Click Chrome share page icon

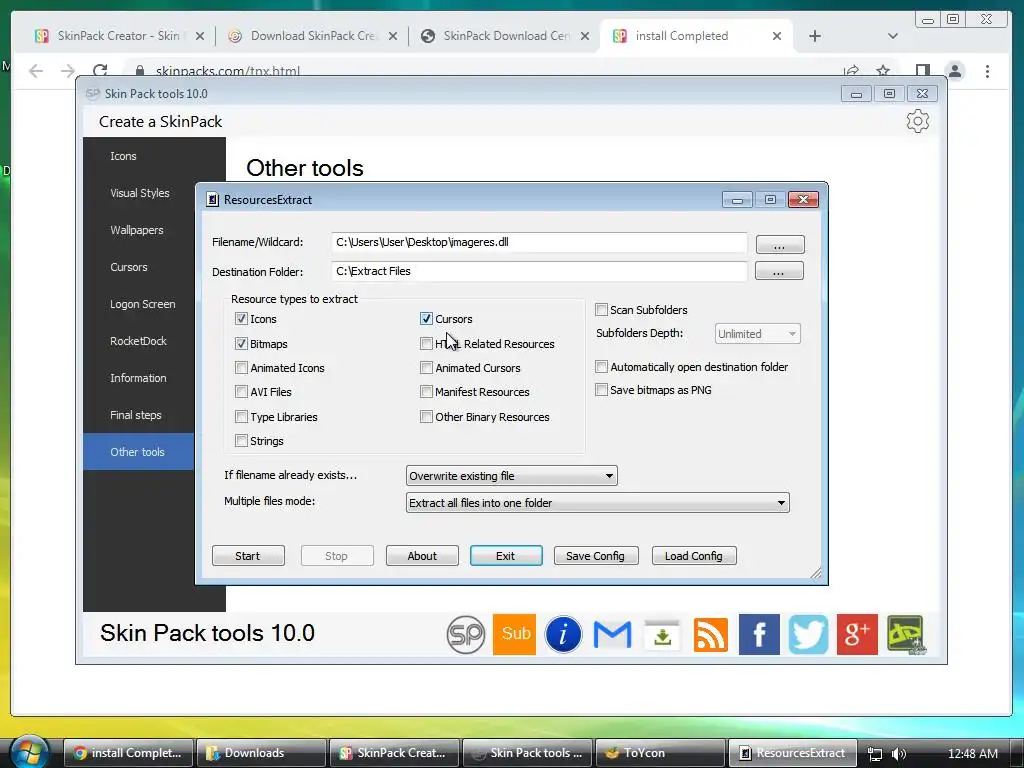click(x=851, y=71)
